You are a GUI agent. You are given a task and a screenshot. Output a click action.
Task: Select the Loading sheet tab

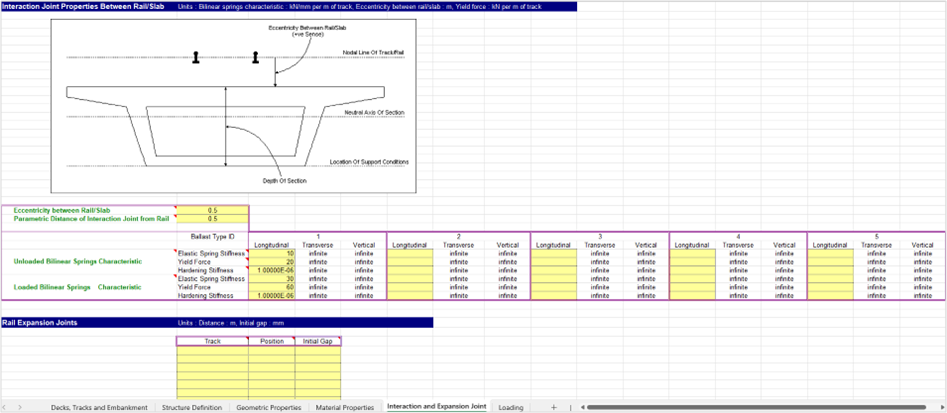click(x=510, y=407)
